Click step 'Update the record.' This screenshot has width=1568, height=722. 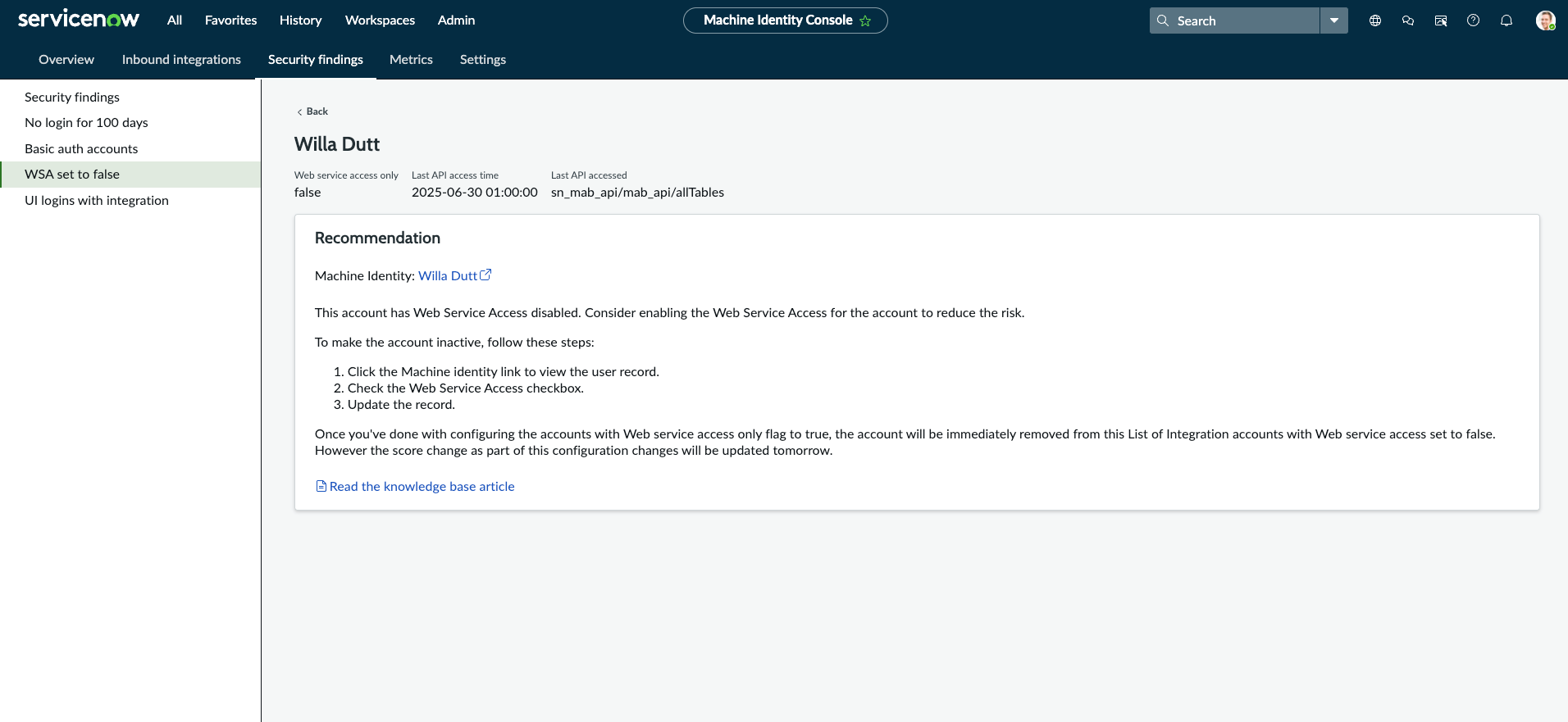[x=401, y=404]
